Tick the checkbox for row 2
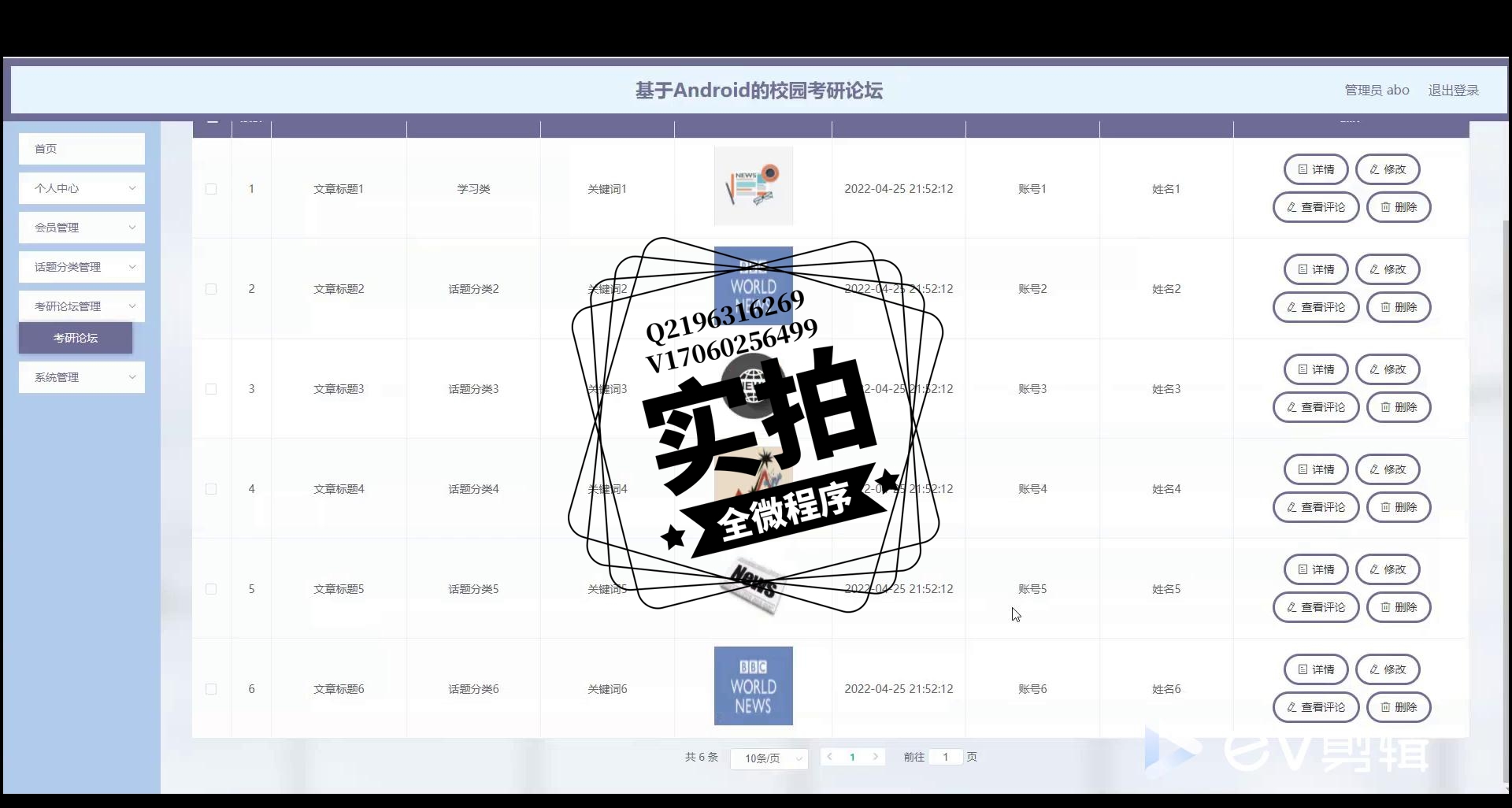 (x=211, y=289)
